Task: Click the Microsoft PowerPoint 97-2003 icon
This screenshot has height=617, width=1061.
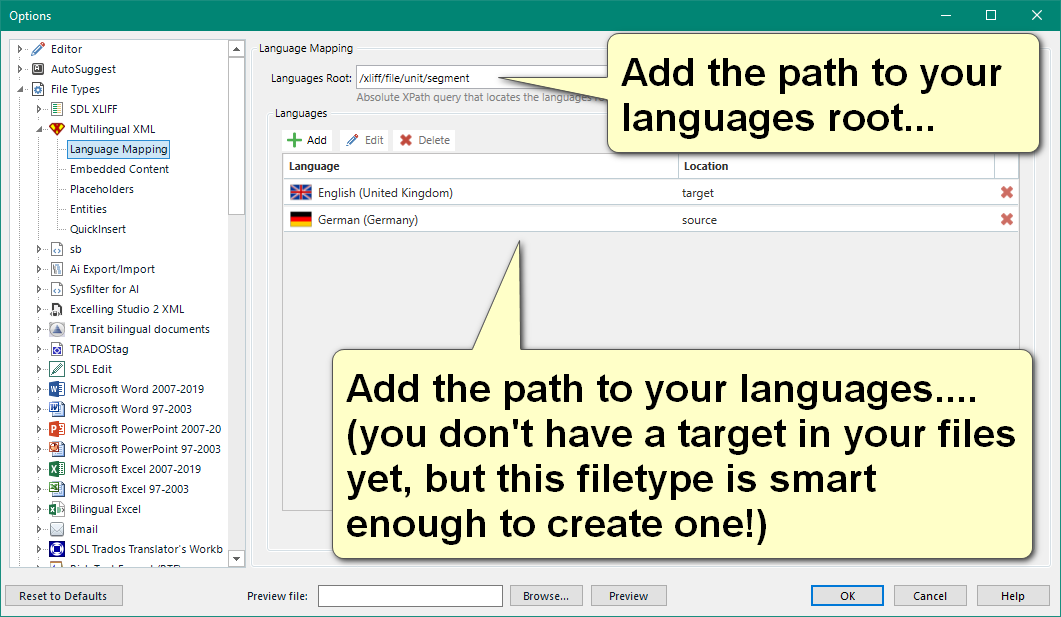Action: coord(58,449)
